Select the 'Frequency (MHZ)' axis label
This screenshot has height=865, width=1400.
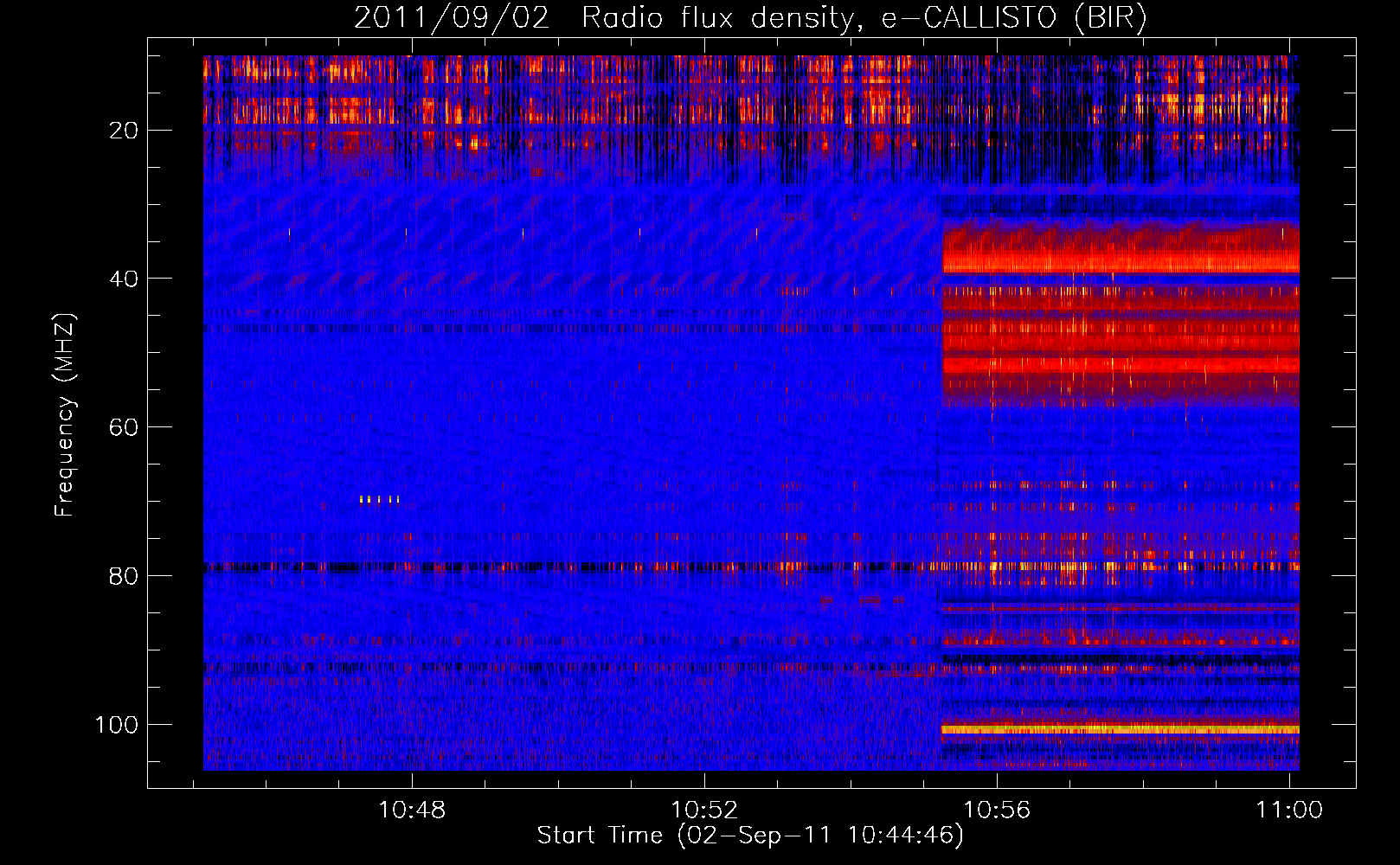[65, 414]
